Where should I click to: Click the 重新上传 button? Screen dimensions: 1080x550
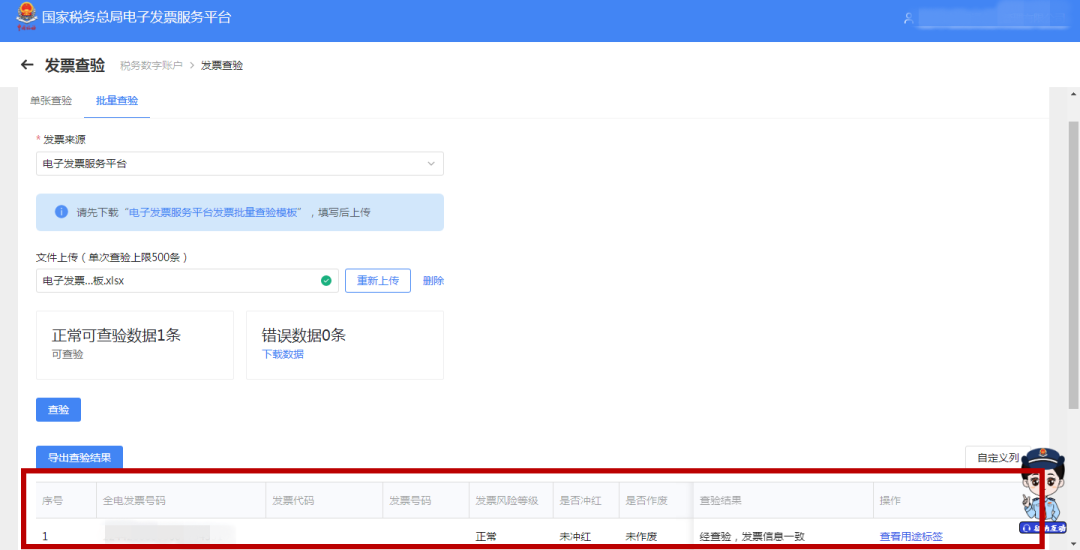coord(377,281)
